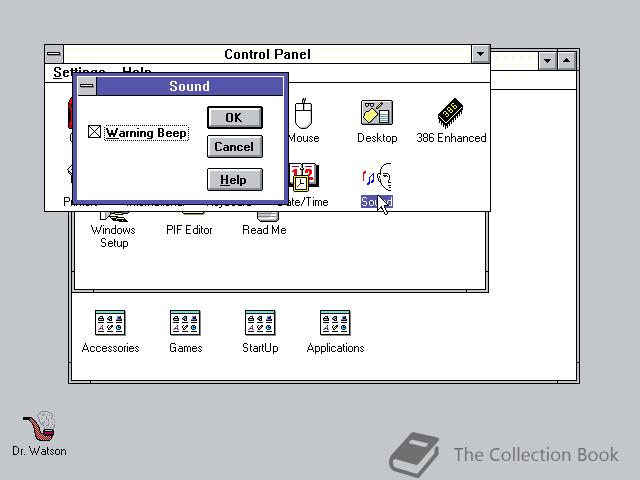Open the Desktop settings icon
Viewport: 640px width, 480px height.
coord(377,113)
